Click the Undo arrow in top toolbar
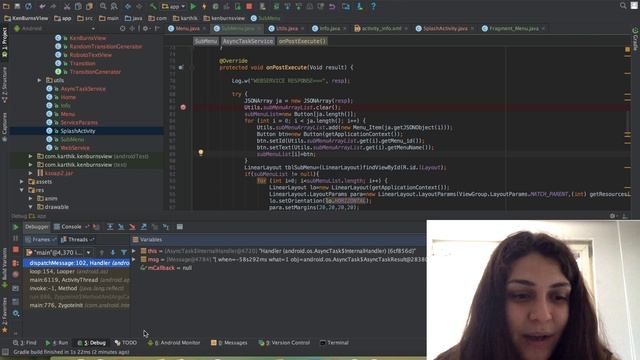This screenshot has height=360, width=640. tap(42, 6)
